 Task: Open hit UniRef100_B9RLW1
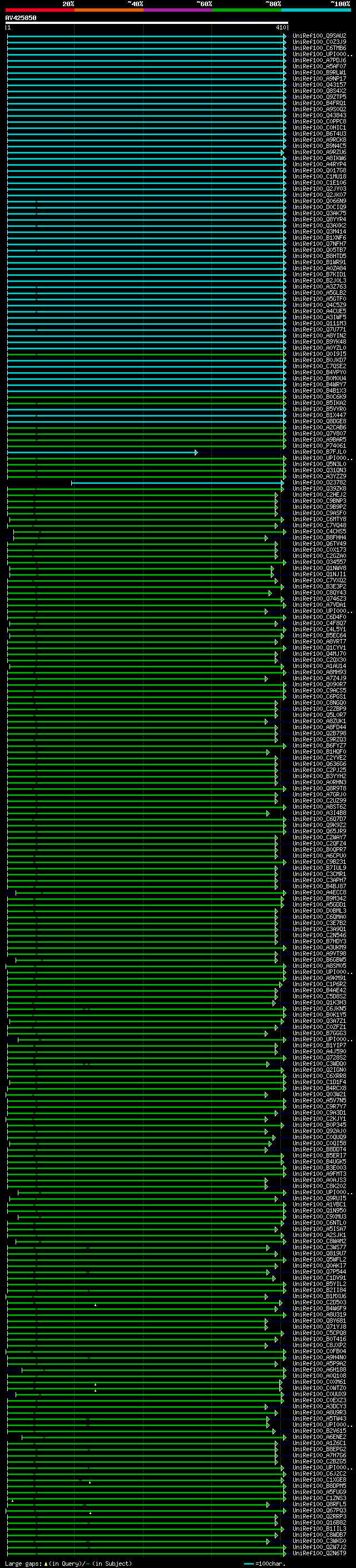319,72
